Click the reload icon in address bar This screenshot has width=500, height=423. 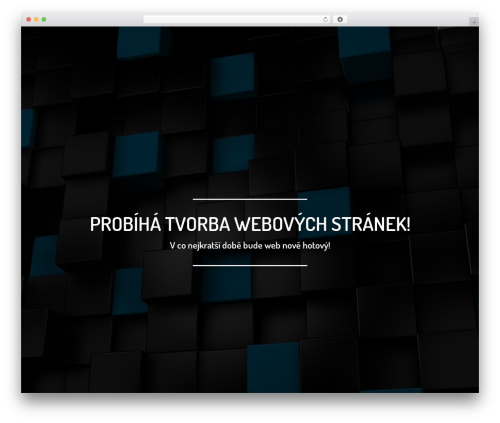click(325, 19)
